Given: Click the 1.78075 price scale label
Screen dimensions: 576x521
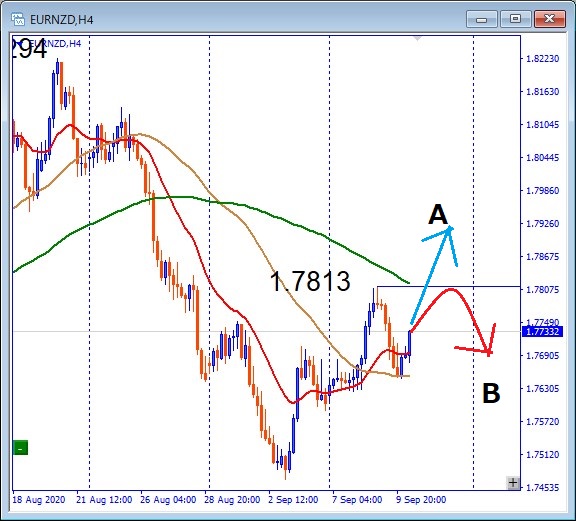Looking at the screenshot, I should point(543,290).
